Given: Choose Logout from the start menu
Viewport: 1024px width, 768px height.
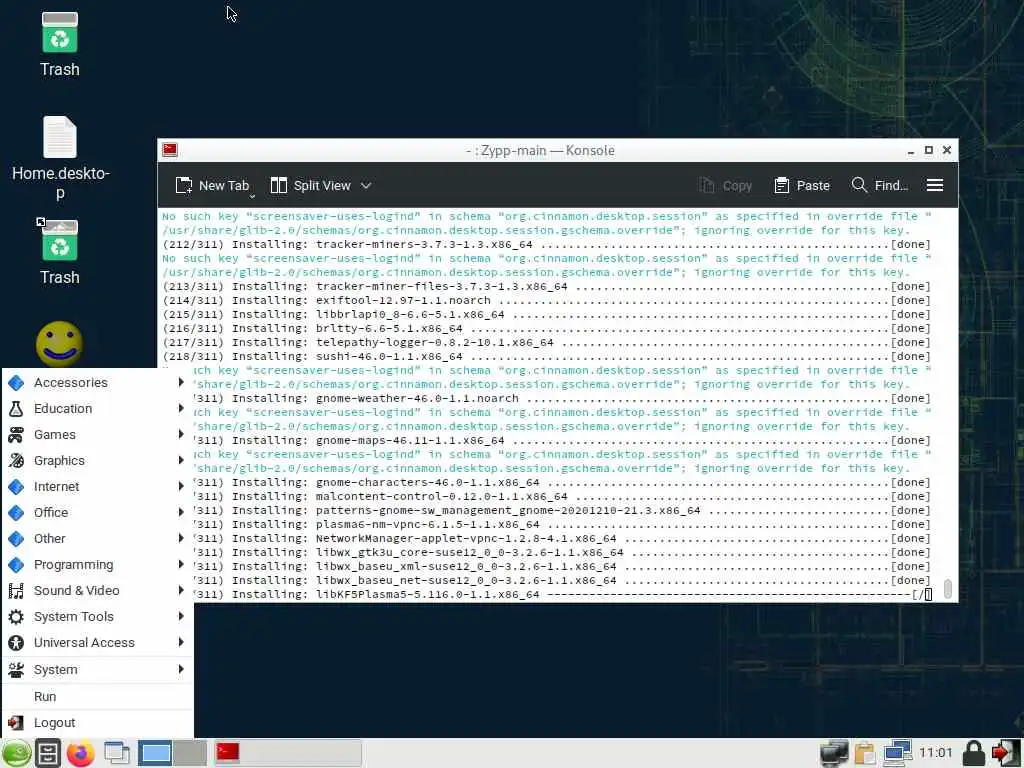Looking at the screenshot, I should coord(97,723).
